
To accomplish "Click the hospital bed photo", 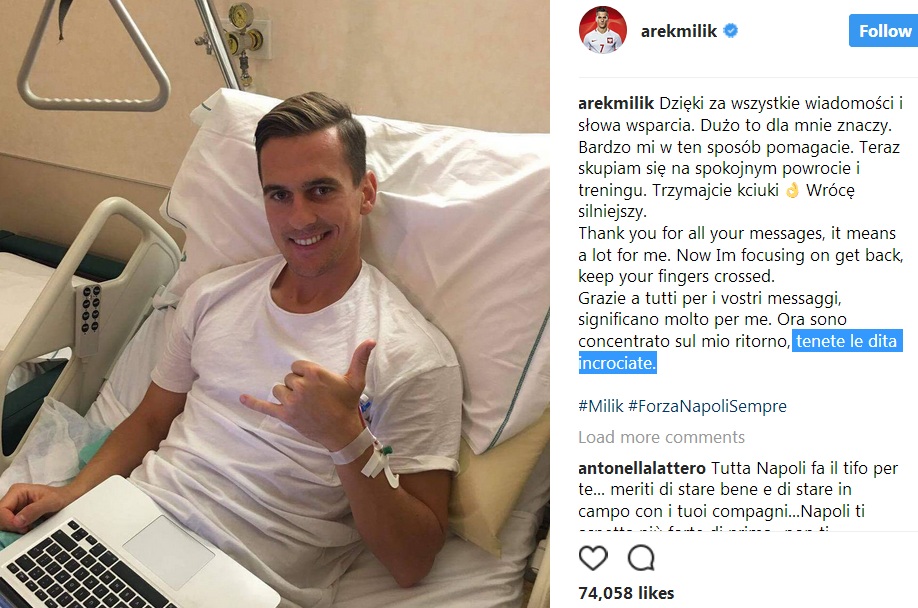I will 275,304.
